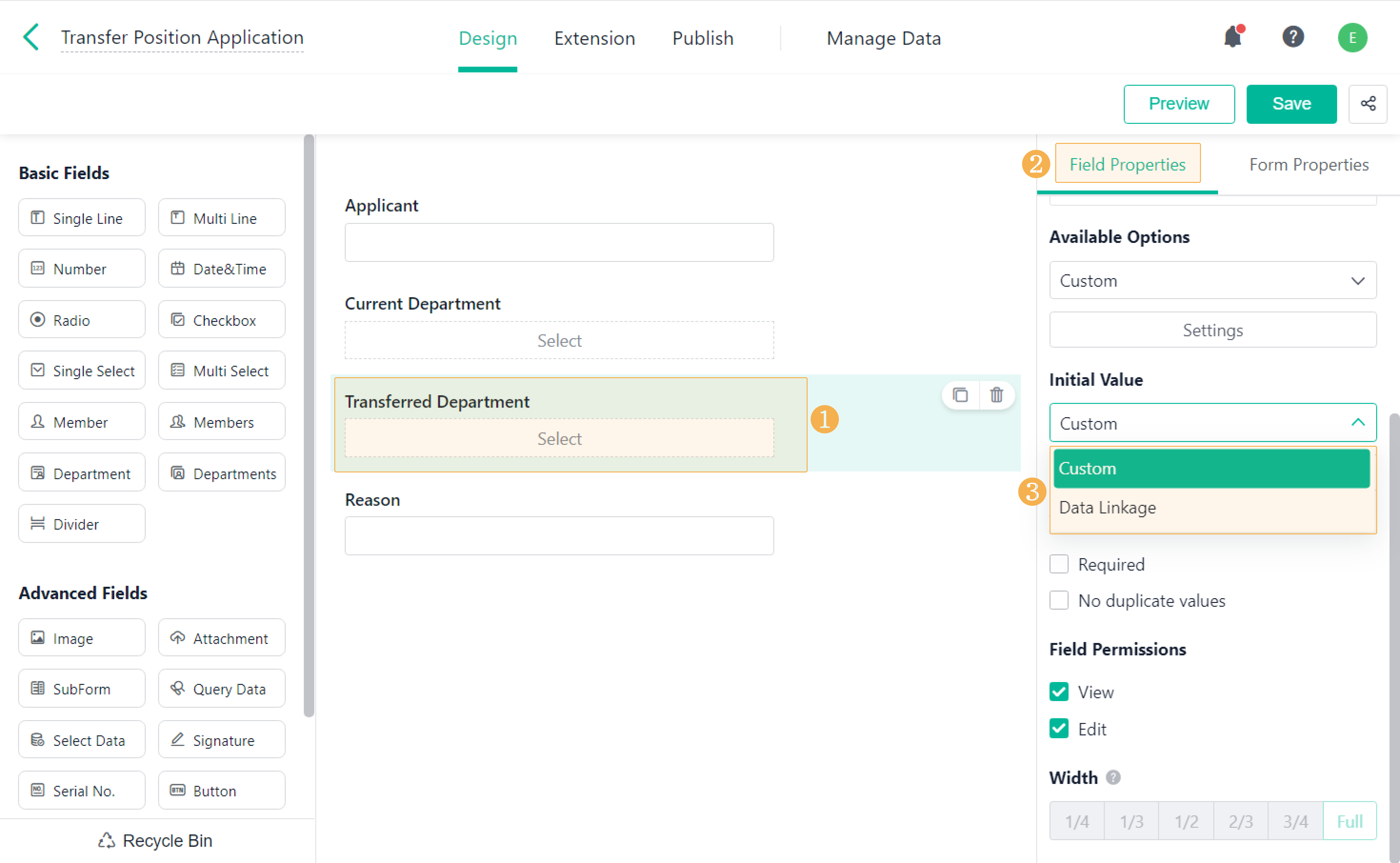
Task: Enable the Required checkbox
Action: (1059, 564)
